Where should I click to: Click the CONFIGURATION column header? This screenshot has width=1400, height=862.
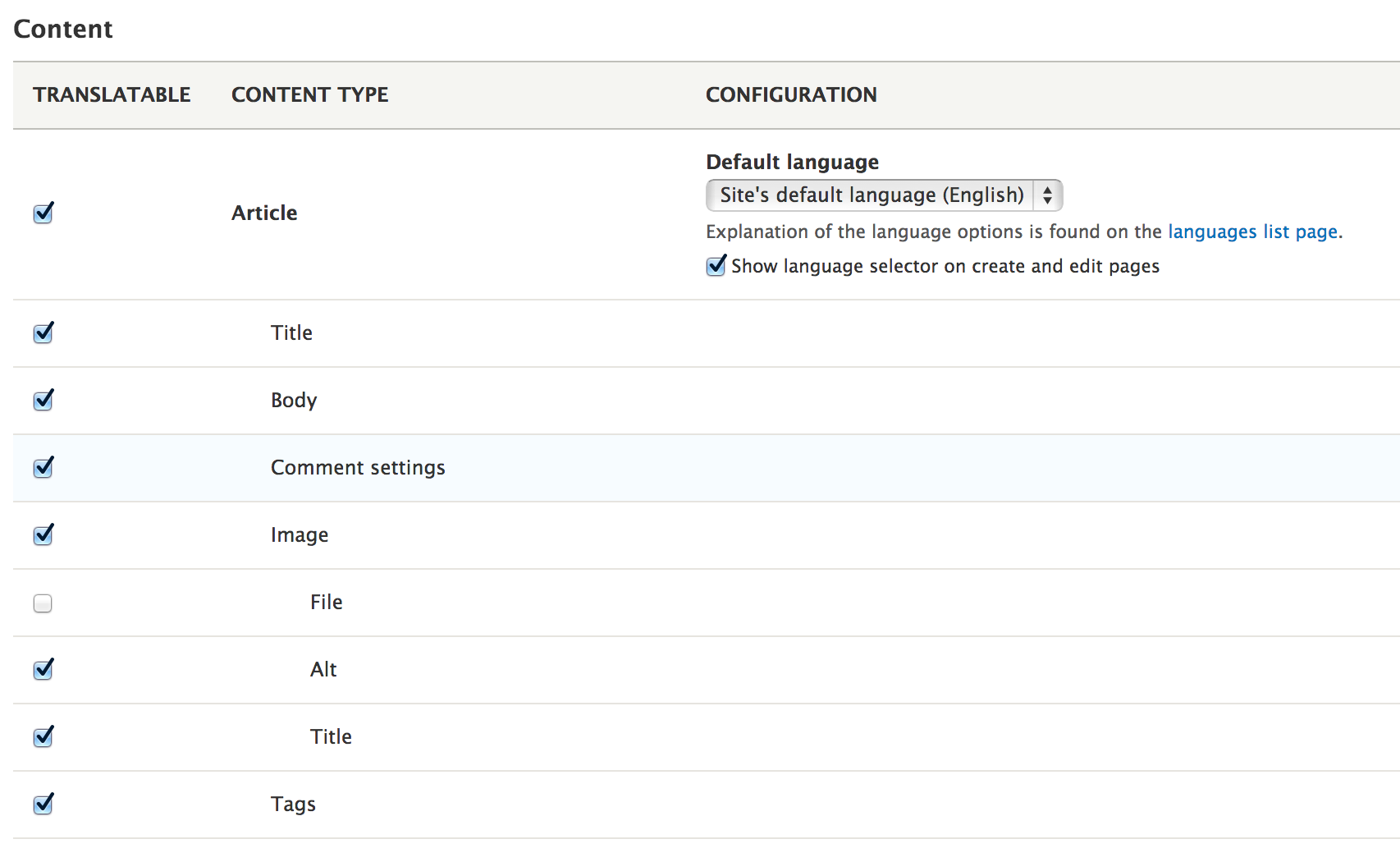(791, 95)
